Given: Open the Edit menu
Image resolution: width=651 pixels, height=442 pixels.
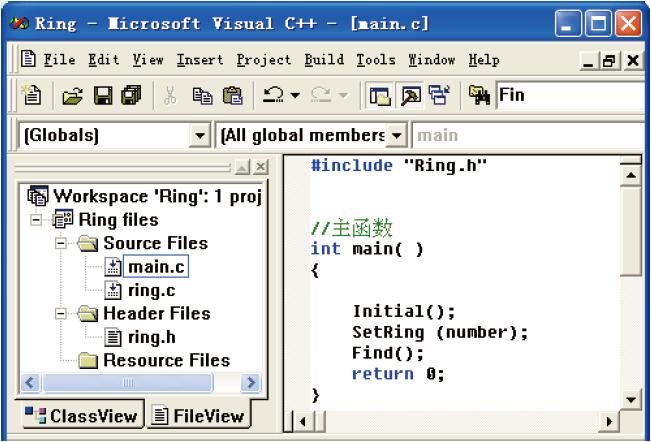Looking at the screenshot, I should pyautogui.click(x=104, y=60).
